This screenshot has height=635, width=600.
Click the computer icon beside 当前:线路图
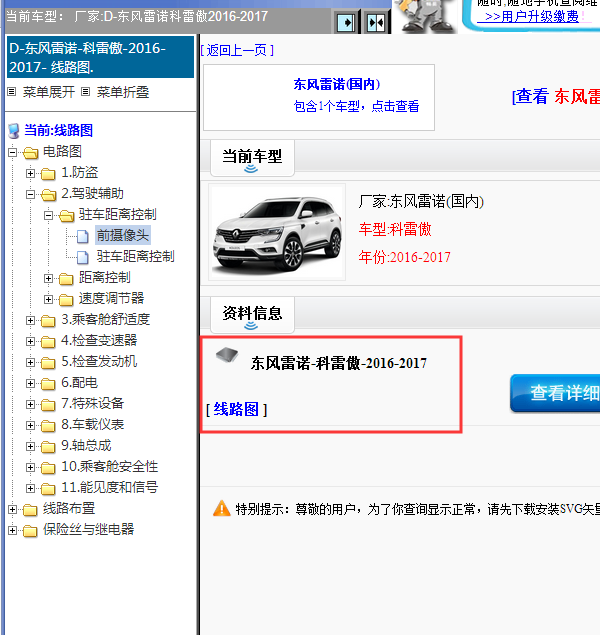click(x=14, y=131)
